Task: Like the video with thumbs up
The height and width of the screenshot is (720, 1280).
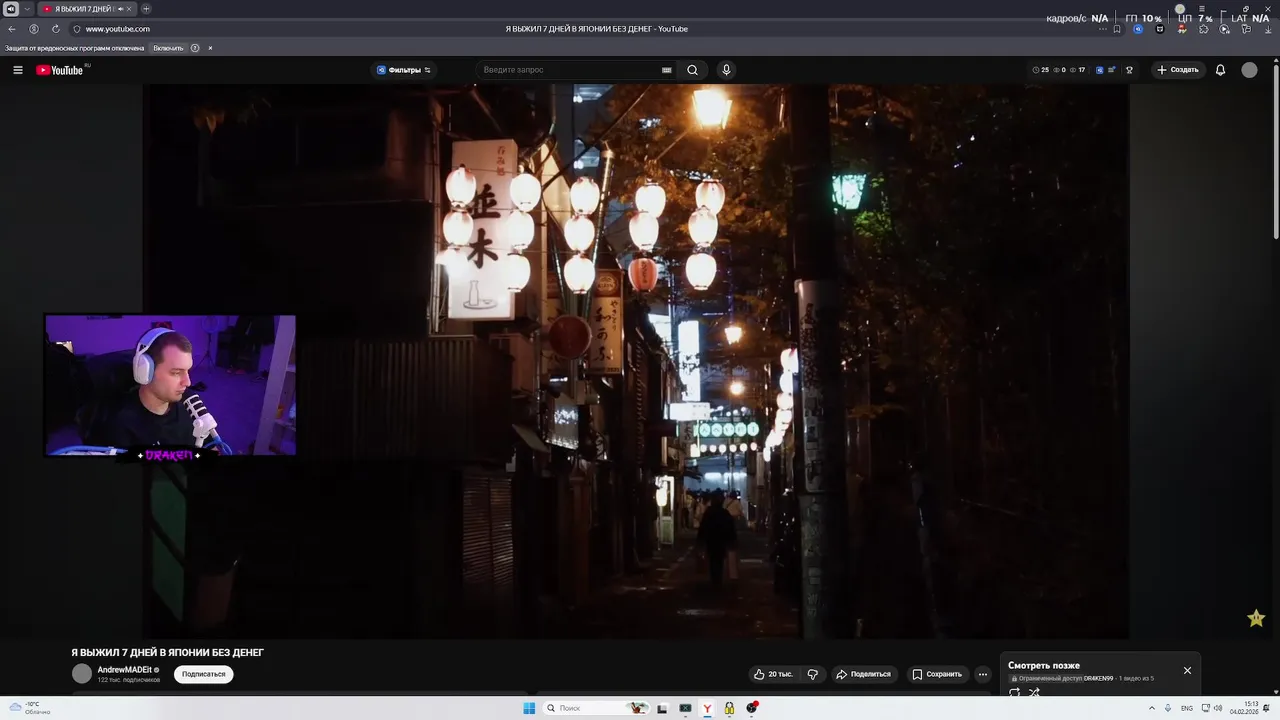Action: click(773, 674)
